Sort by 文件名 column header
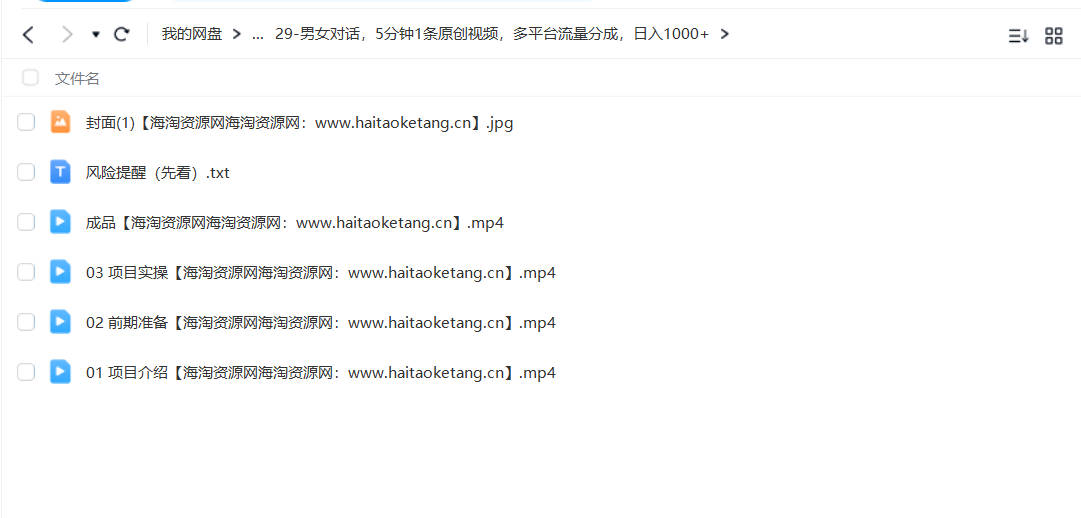The height and width of the screenshot is (518, 1081). click(77, 79)
